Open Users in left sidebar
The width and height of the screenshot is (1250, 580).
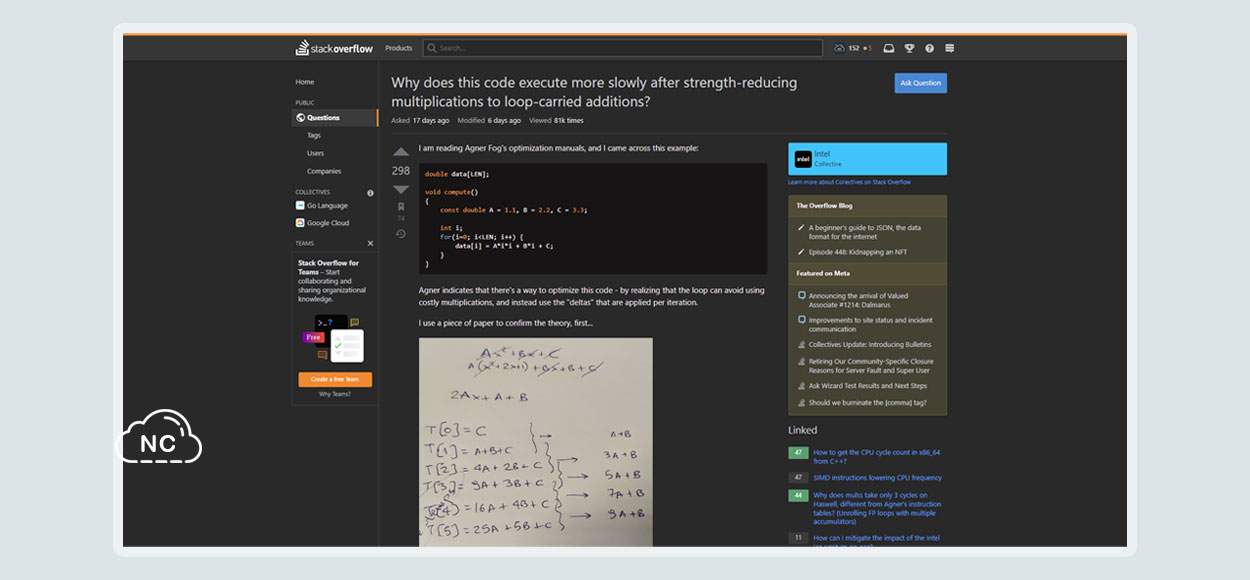click(x=315, y=153)
